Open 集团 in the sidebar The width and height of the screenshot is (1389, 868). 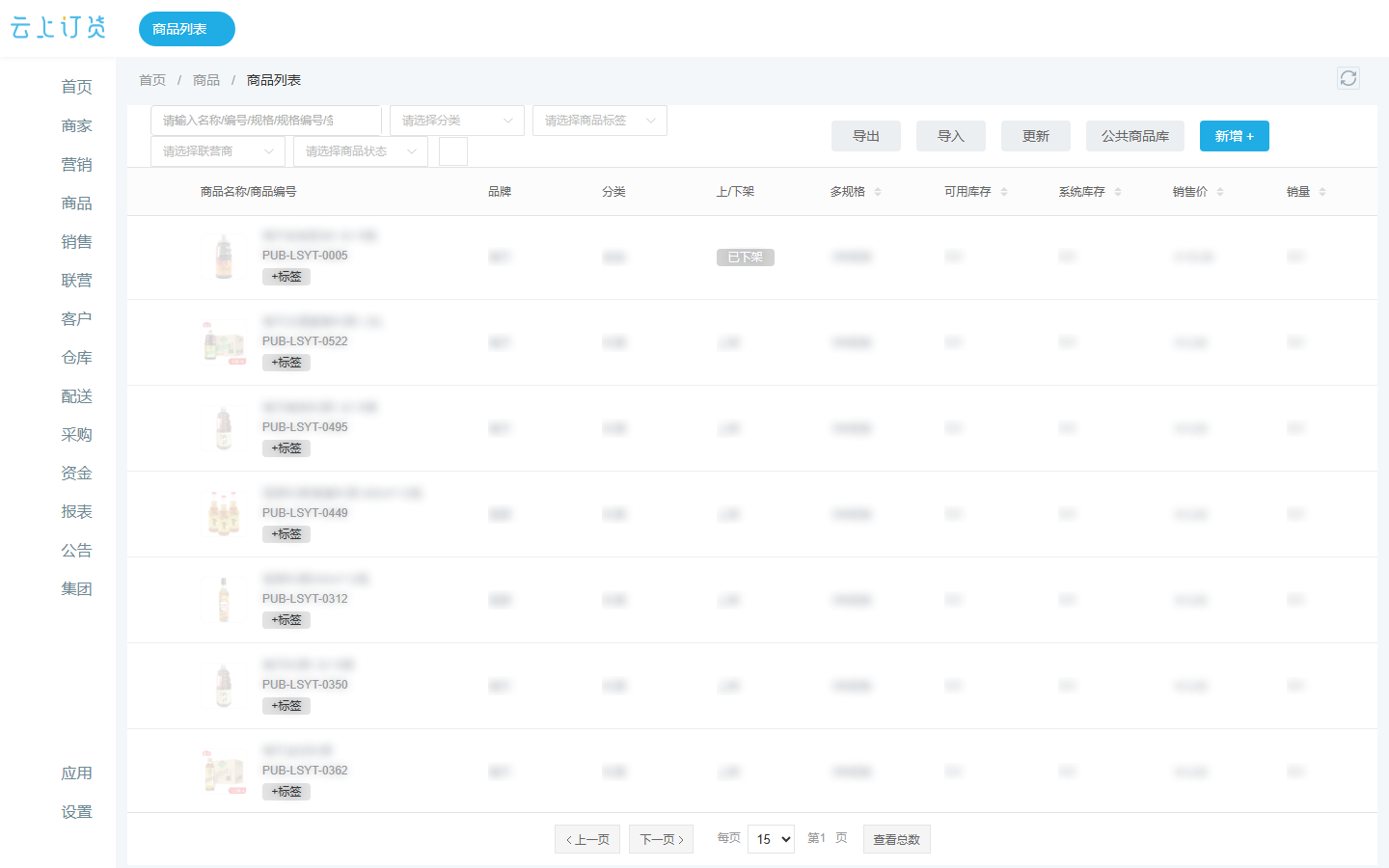77,588
